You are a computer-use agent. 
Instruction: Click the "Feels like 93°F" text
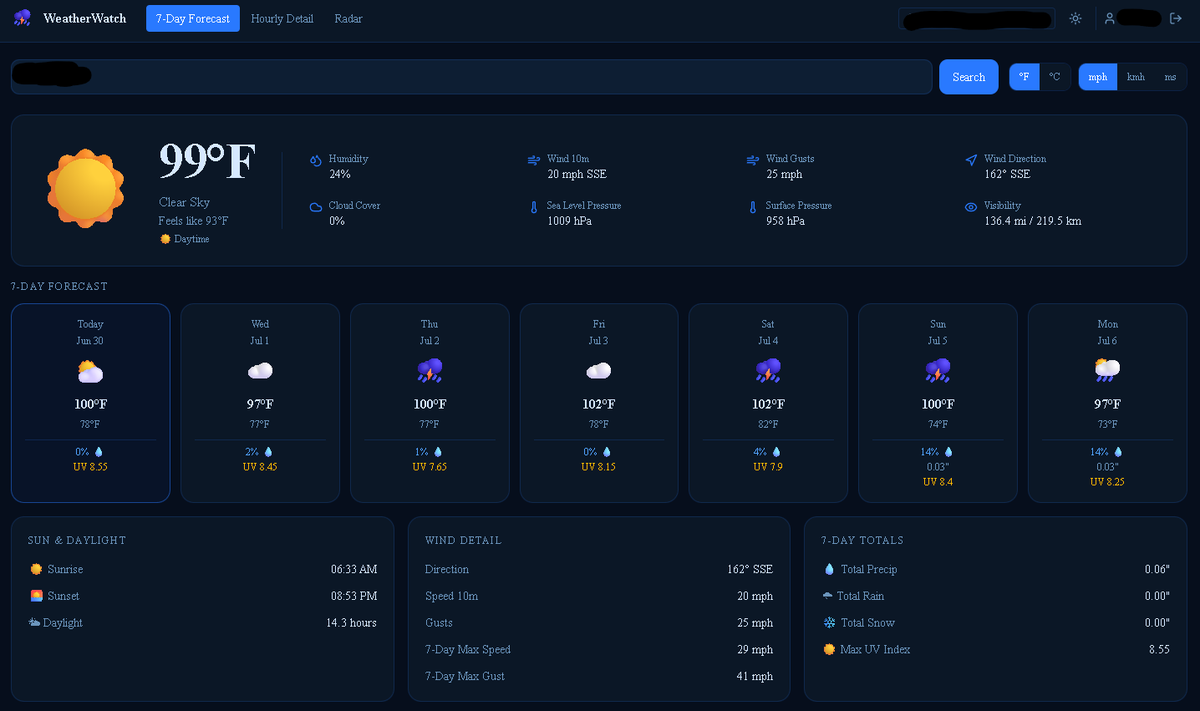point(193,221)
